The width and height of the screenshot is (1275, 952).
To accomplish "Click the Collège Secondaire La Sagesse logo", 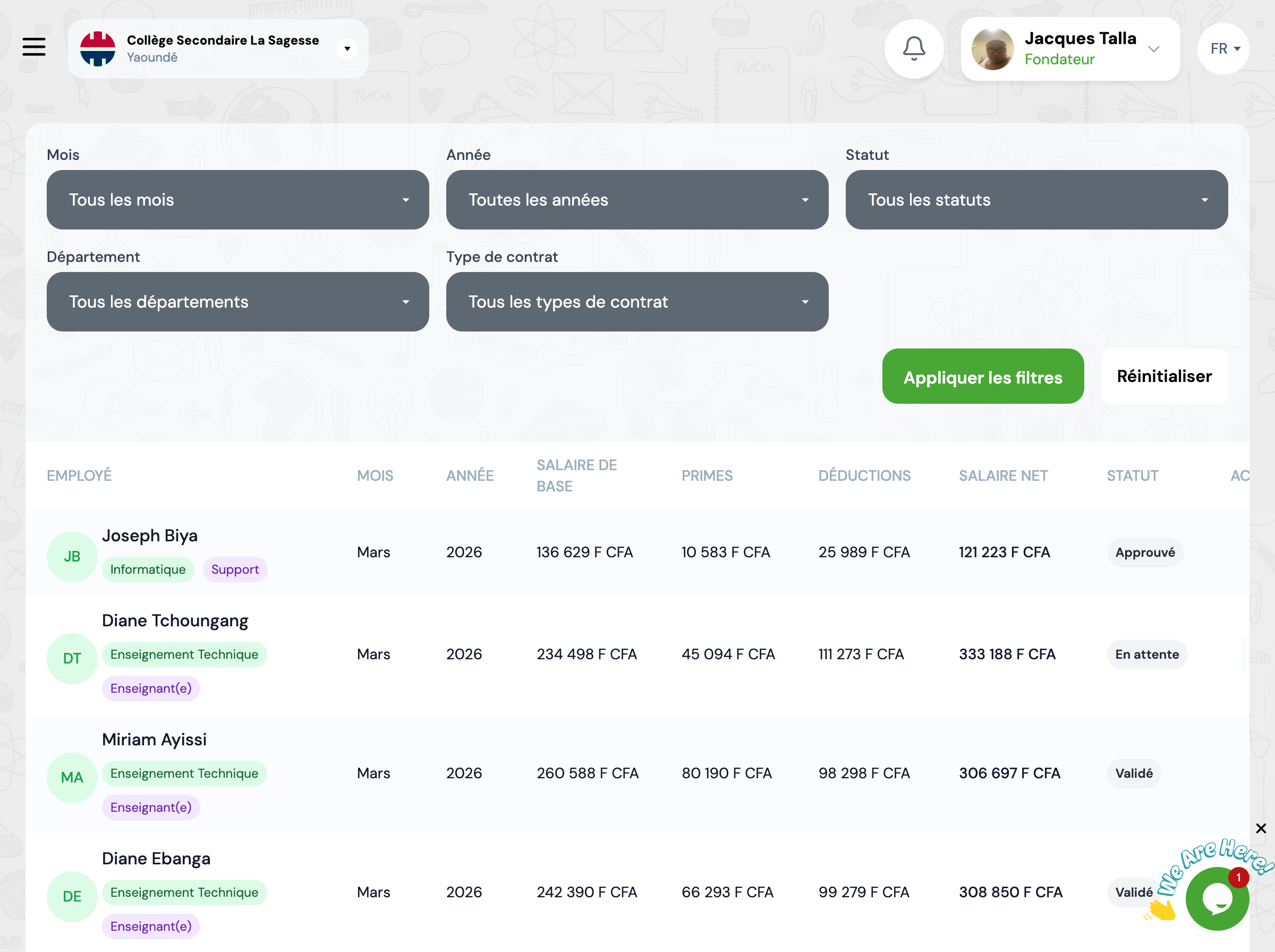I will (97, 48).
